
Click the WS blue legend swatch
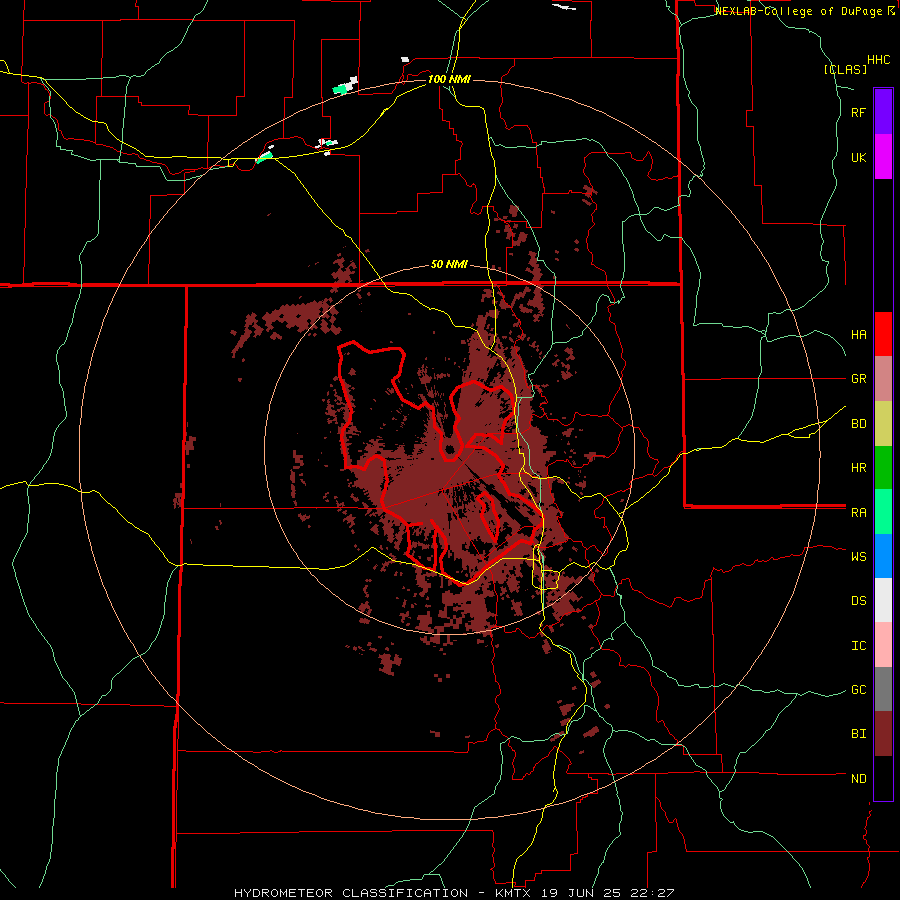[883, 556]
